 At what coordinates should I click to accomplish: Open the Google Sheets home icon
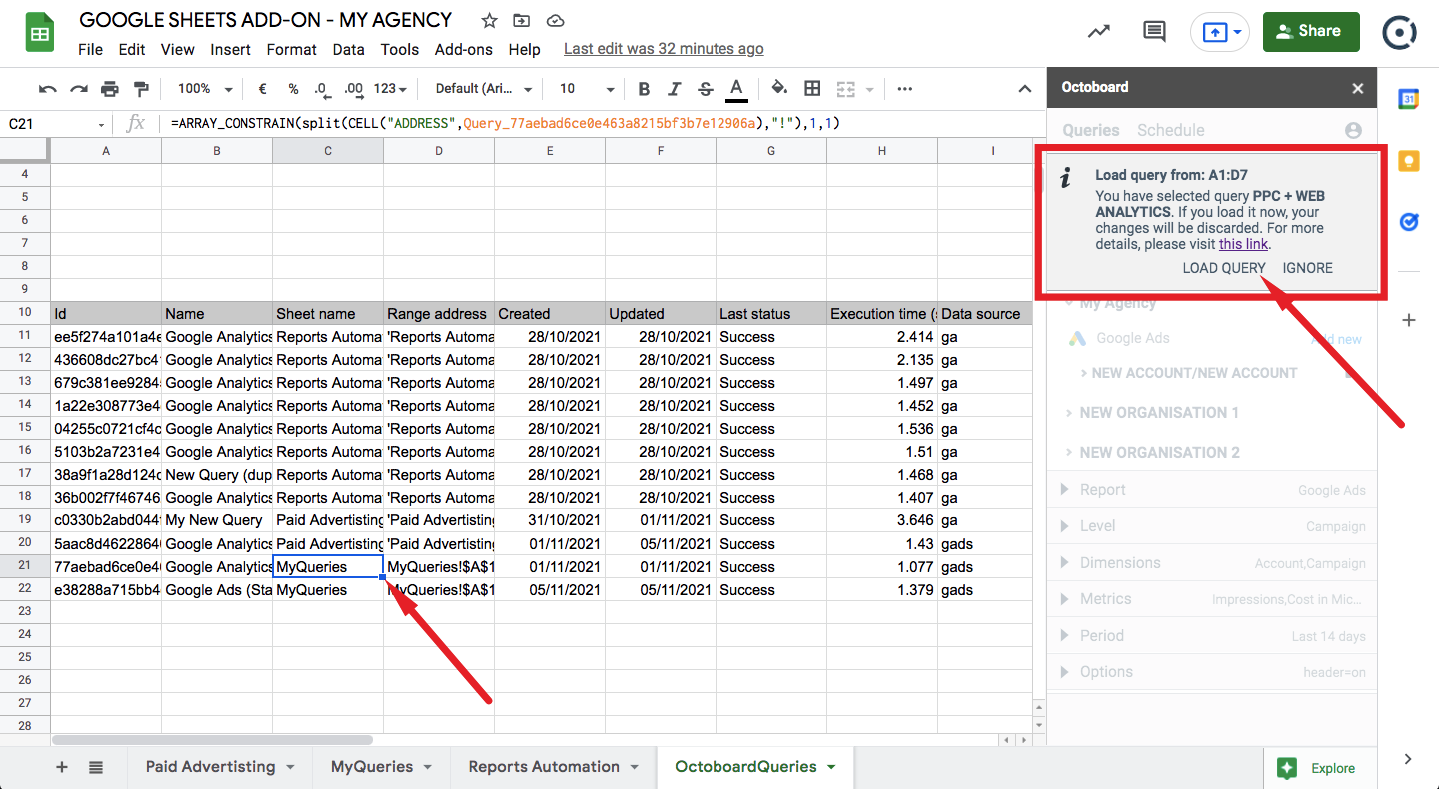[40, 33]
